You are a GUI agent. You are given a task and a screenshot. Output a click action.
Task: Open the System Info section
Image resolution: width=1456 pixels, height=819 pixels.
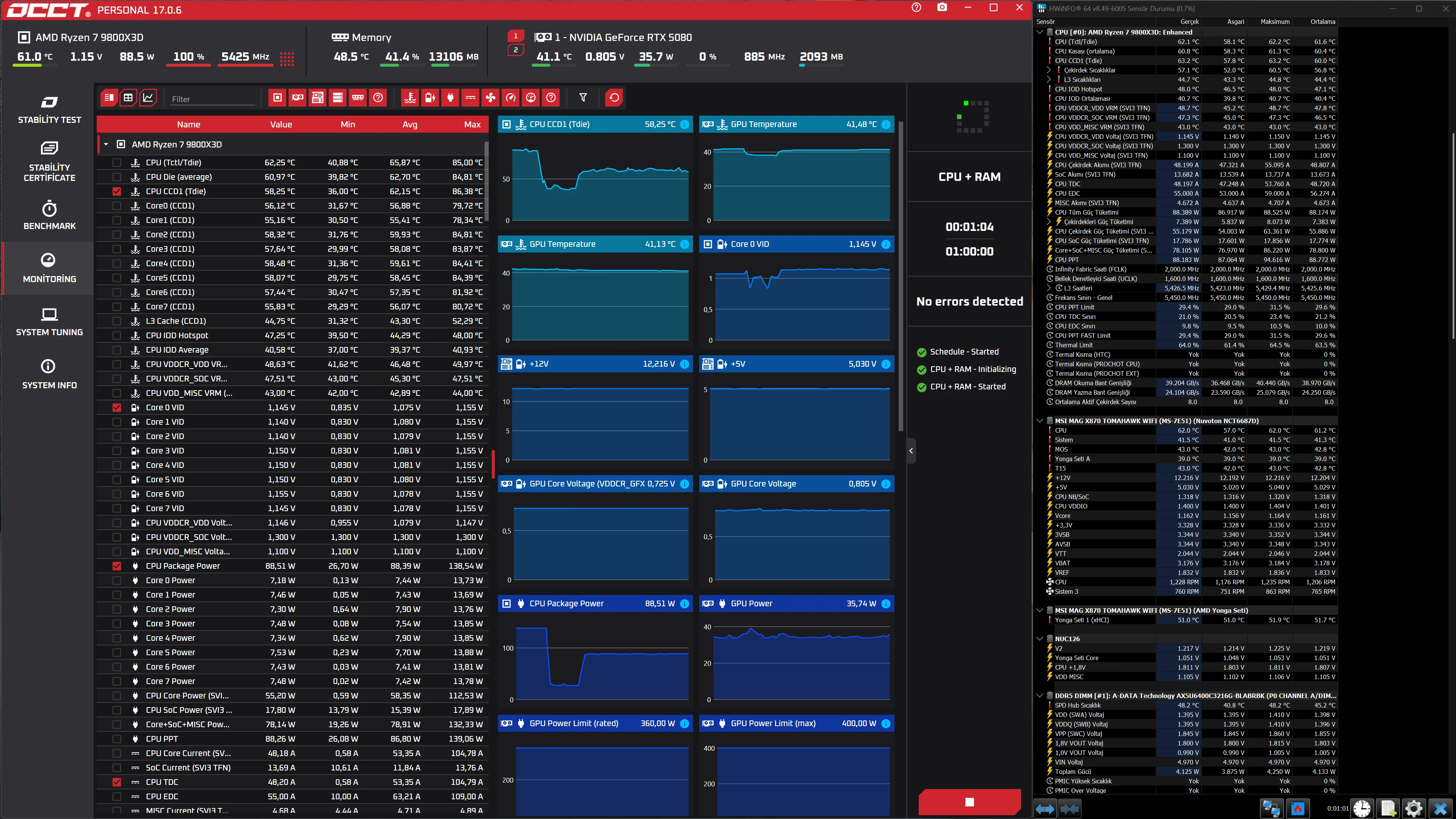(49, 374)
